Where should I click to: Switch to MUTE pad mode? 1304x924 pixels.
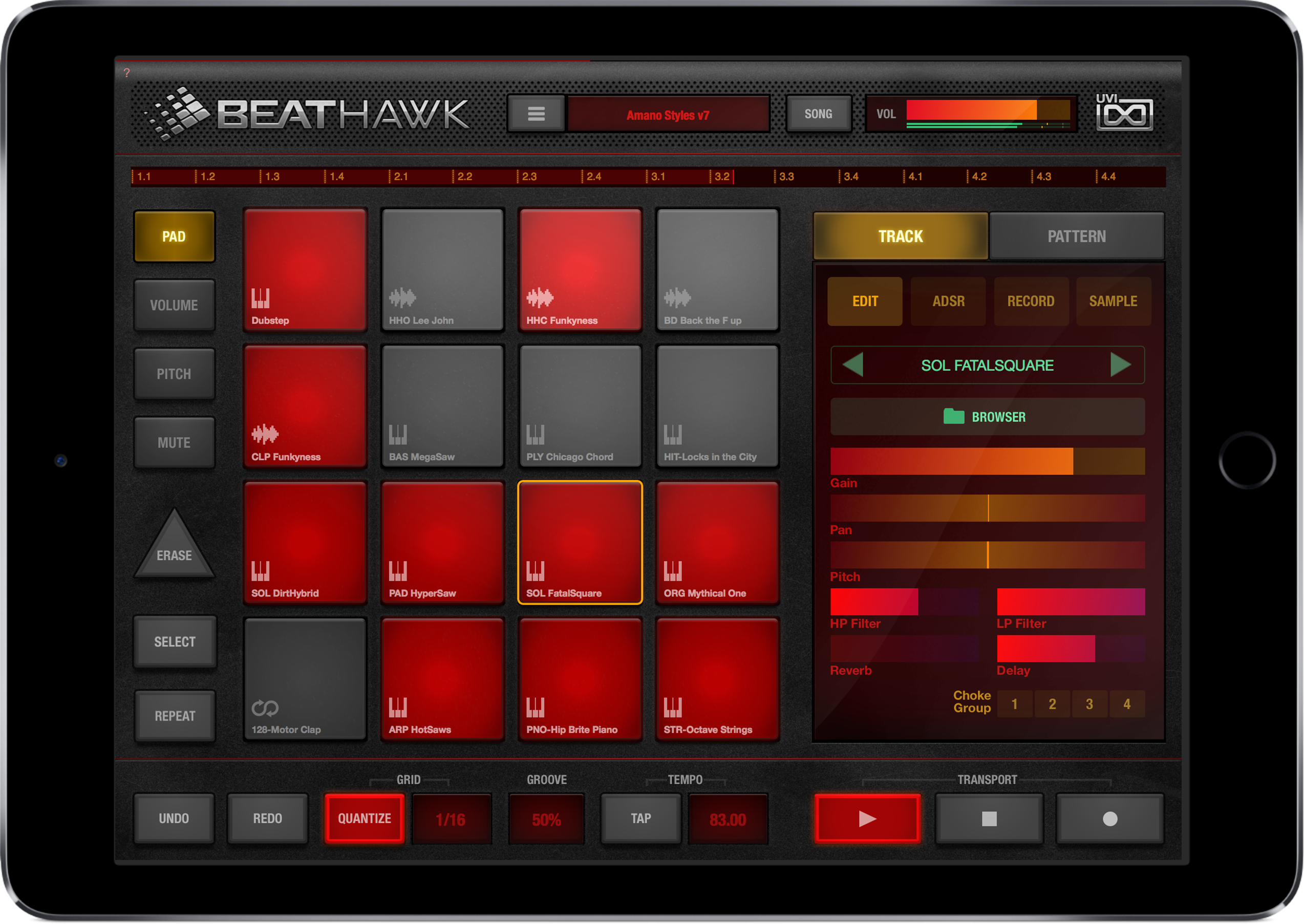coord(174,443)
